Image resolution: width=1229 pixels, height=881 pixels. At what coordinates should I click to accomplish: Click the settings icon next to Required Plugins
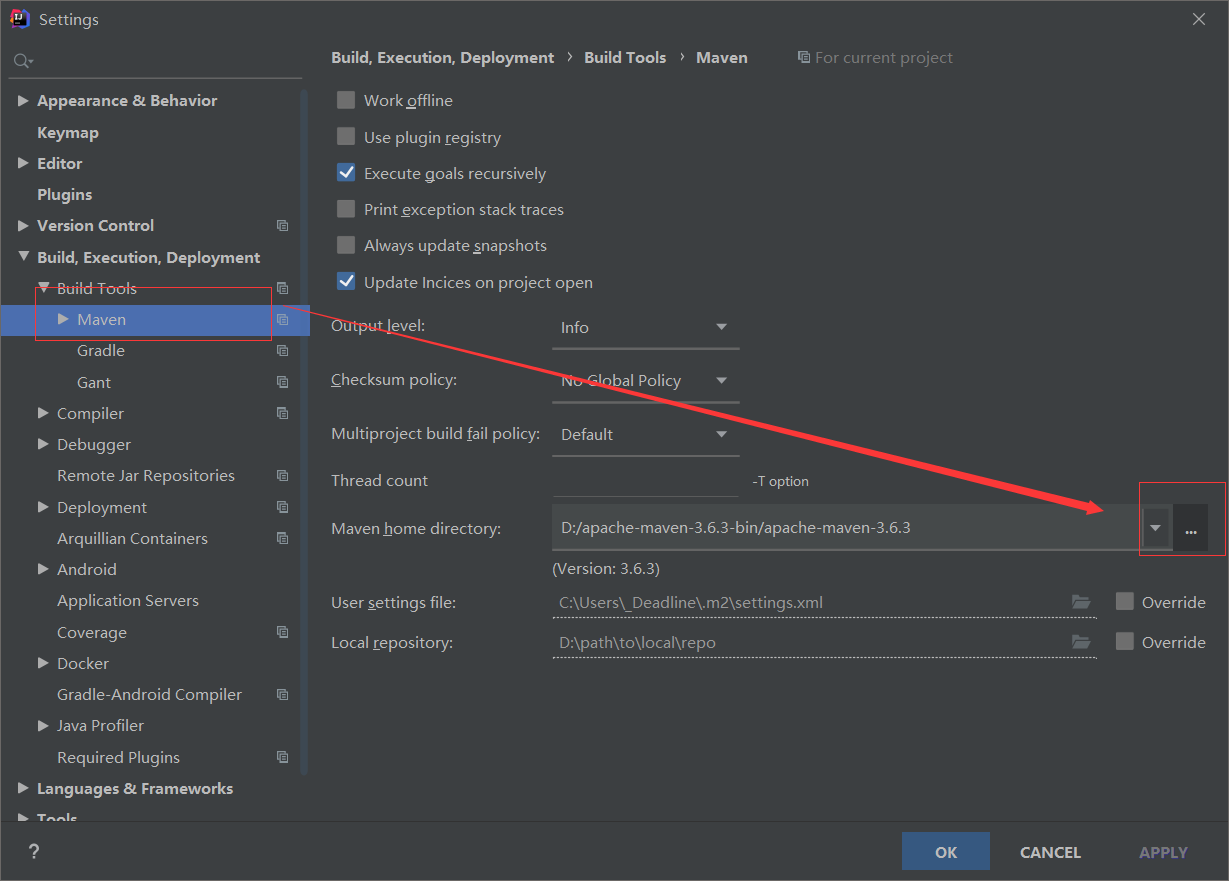[282, 757]
